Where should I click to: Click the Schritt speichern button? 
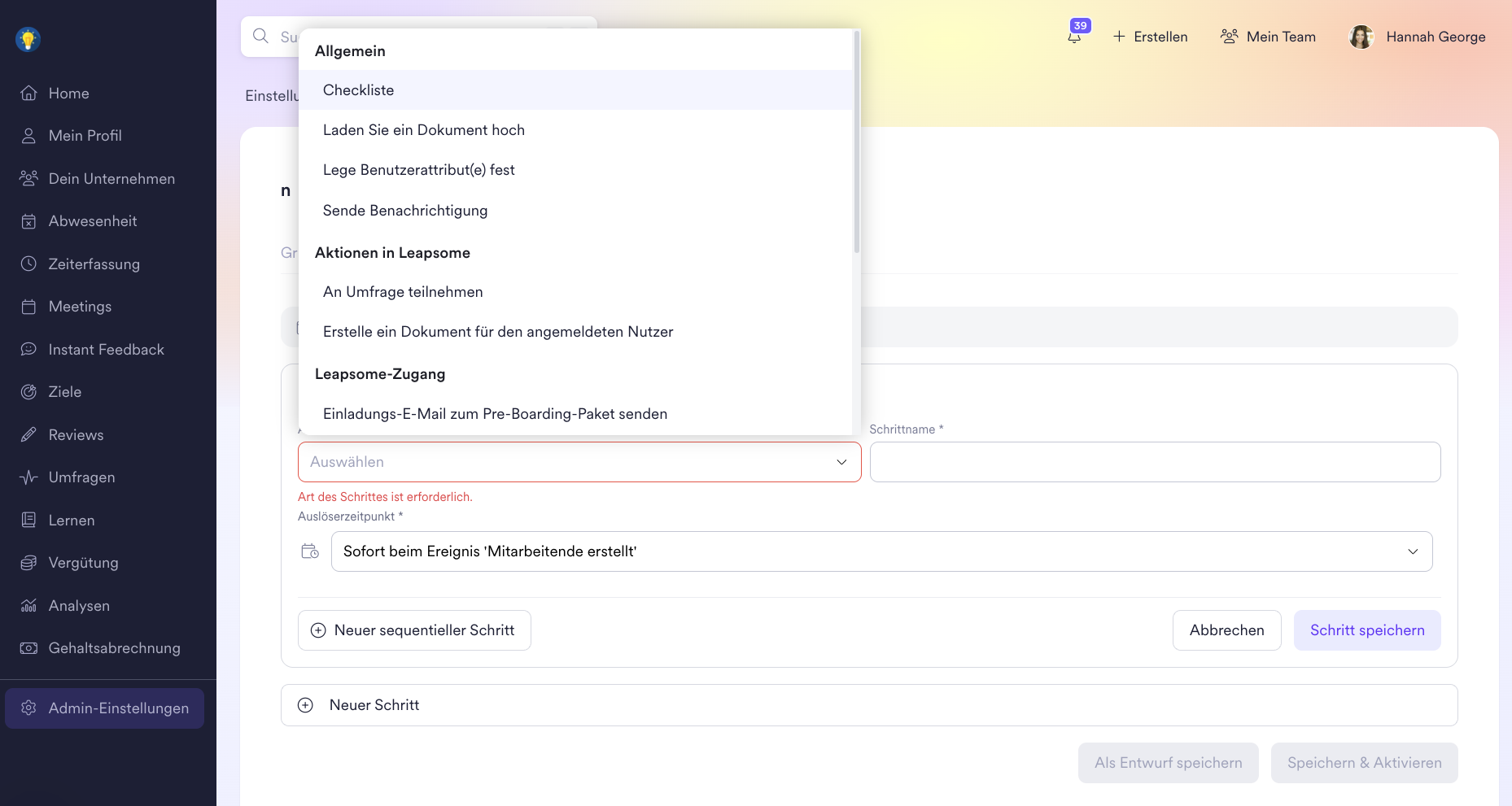click(1366, 630)
